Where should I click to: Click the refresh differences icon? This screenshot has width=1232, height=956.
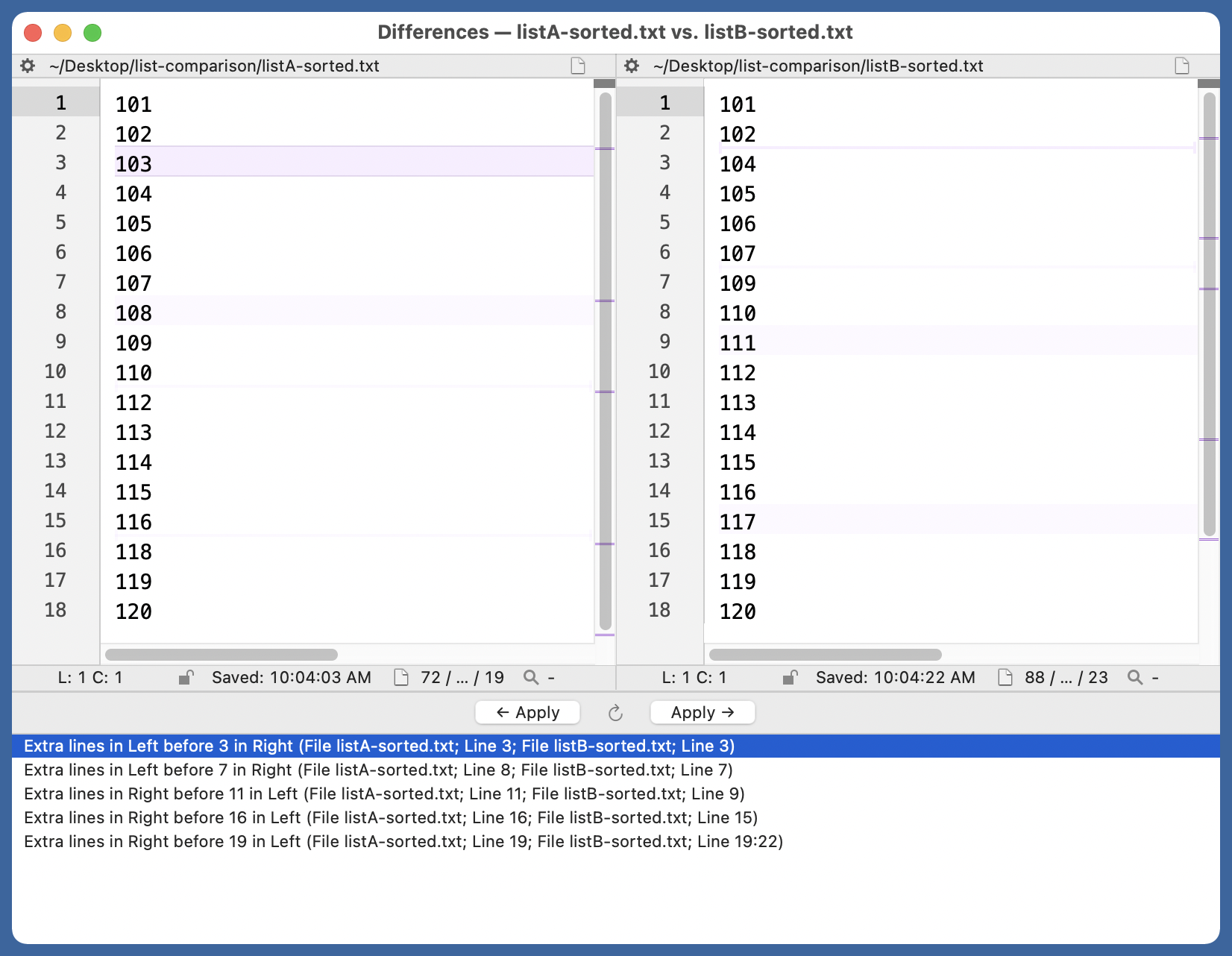(615, 713)
